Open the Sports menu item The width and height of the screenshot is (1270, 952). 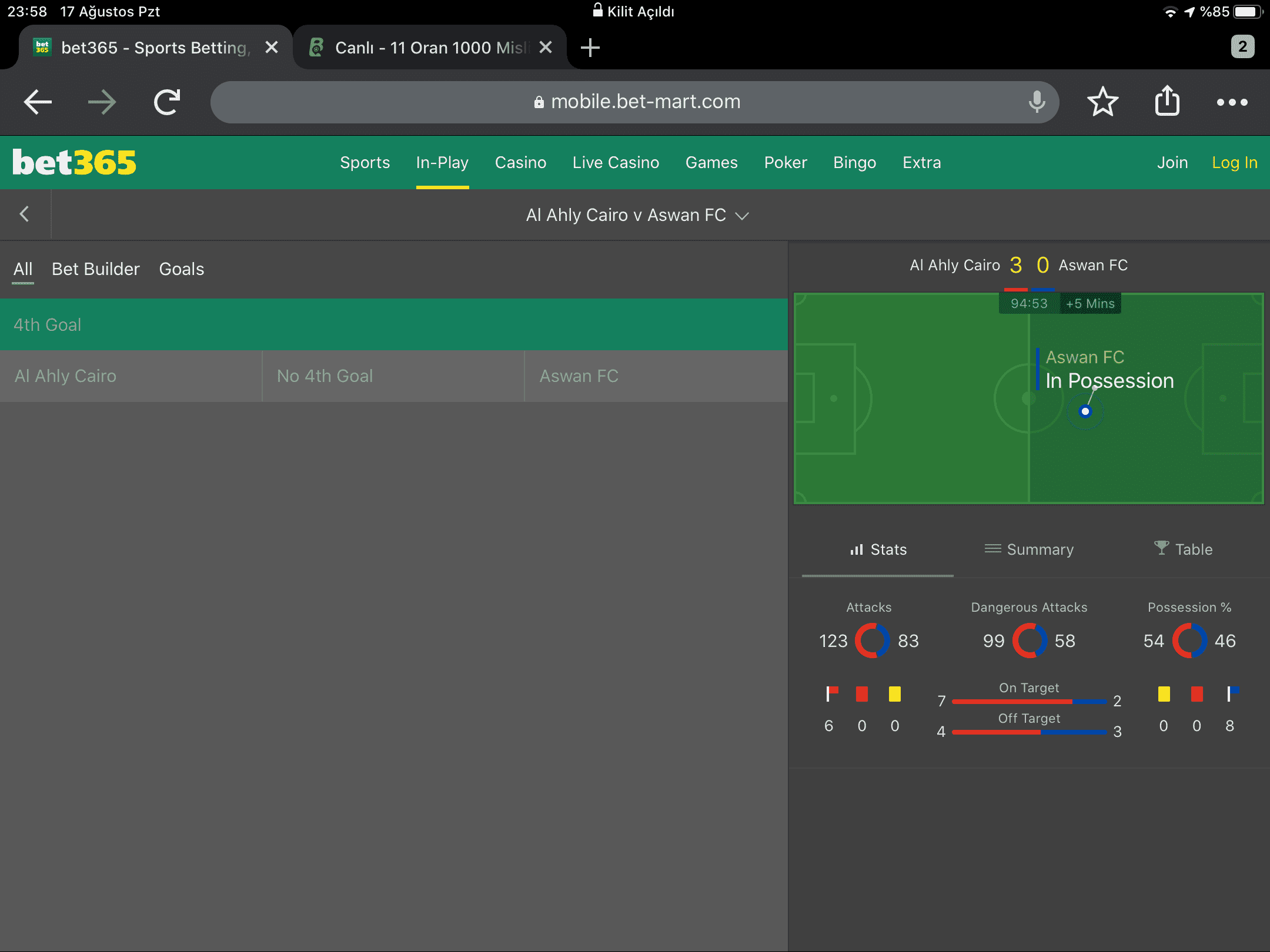[x=365, y=163]
